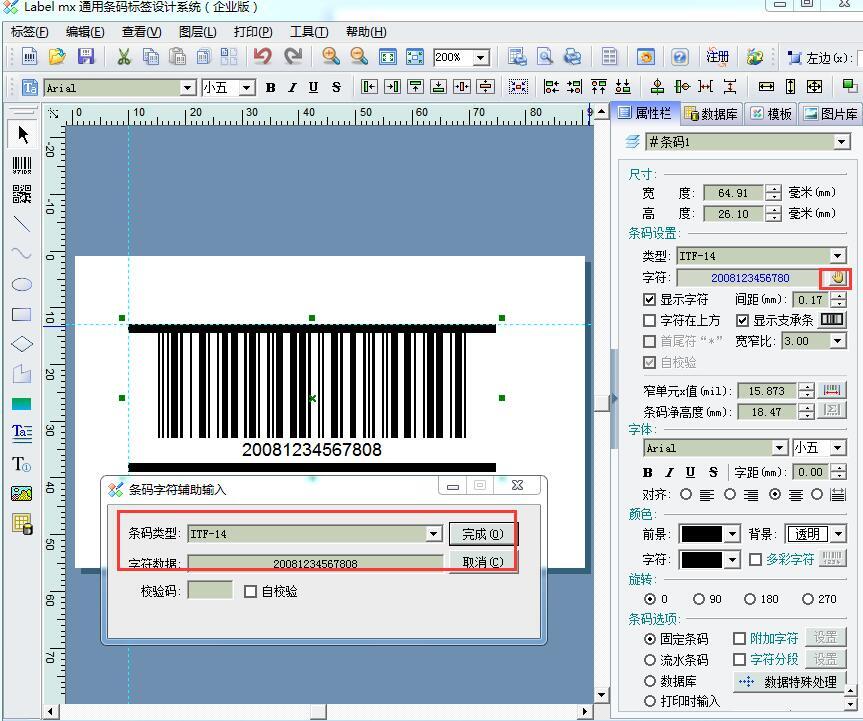Screen dimensions: 863x721
Task: Toggle 显示支承条 checkbox
Action: 742,320
